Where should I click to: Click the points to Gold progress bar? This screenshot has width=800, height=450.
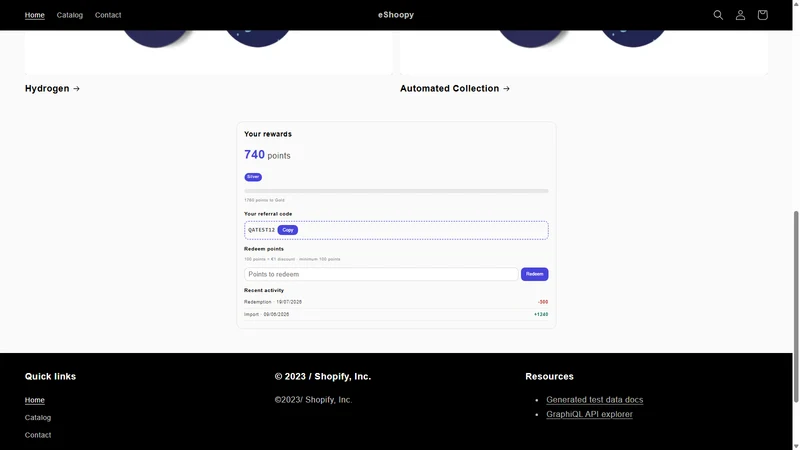(x=396, y=191)
